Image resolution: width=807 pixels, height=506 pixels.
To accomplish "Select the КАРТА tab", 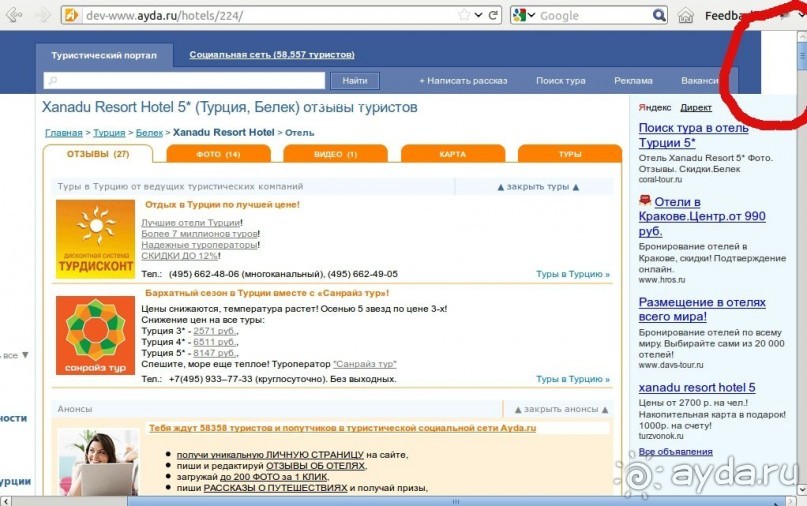I will (x=452, y=154).
